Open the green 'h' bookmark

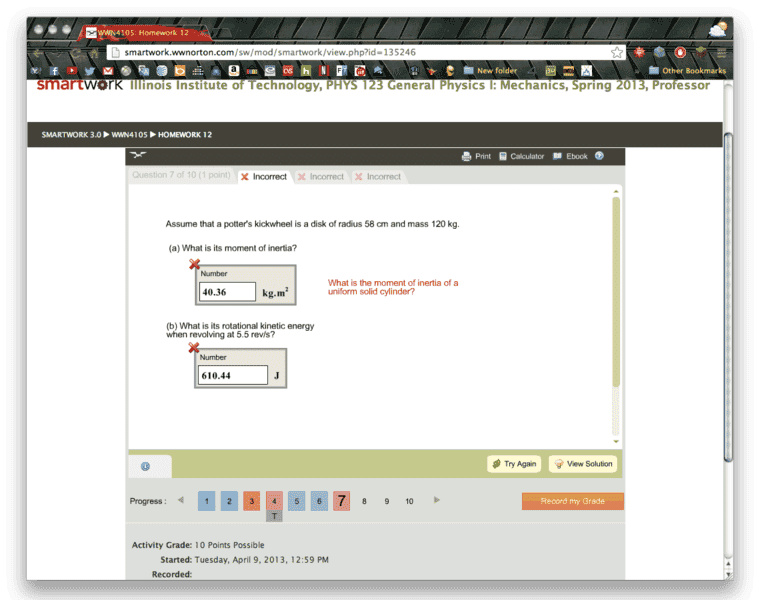pos(306,71)
